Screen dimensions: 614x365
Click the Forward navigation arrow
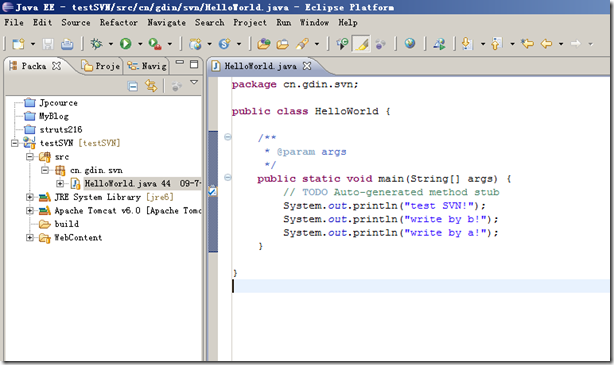(x=576, y=43)
